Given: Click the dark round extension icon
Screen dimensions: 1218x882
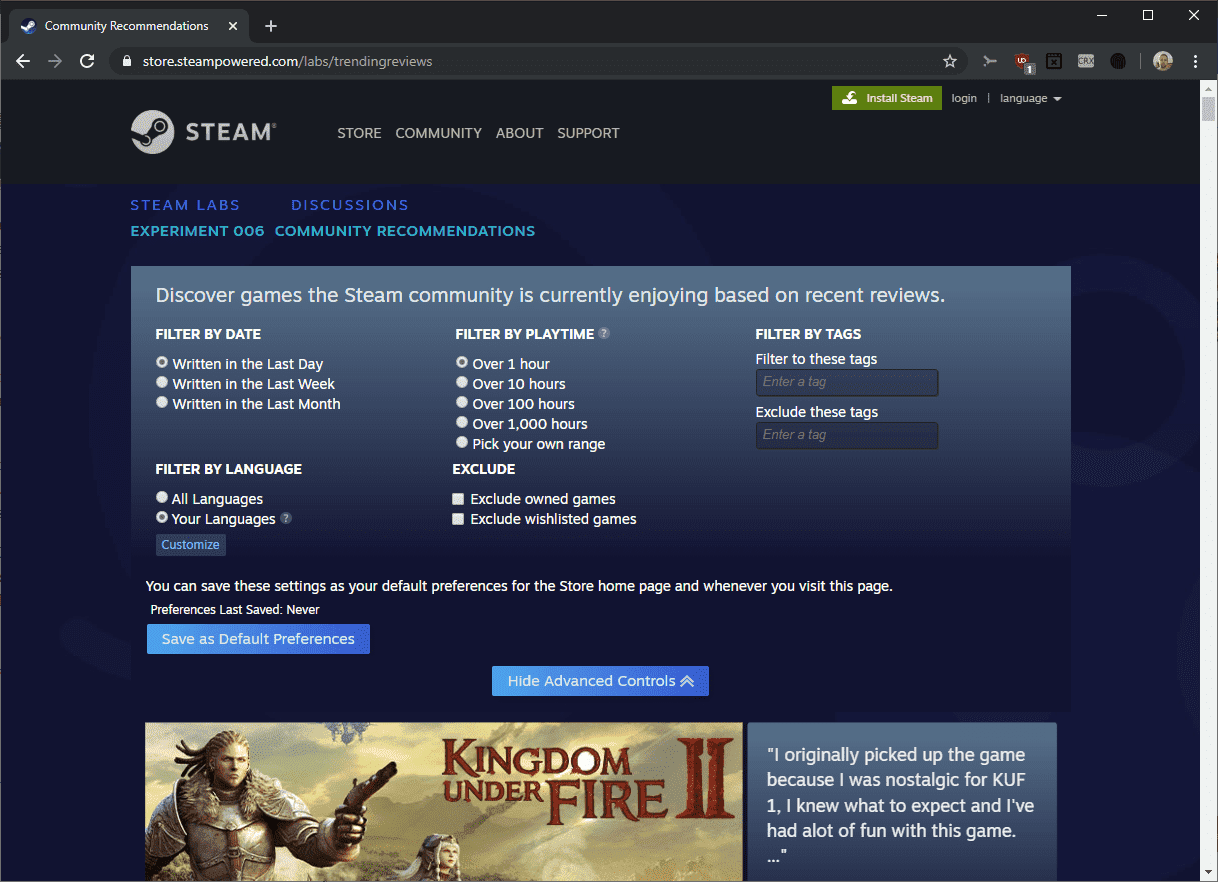Looking at the screenshot, I should click(1118, 61).
